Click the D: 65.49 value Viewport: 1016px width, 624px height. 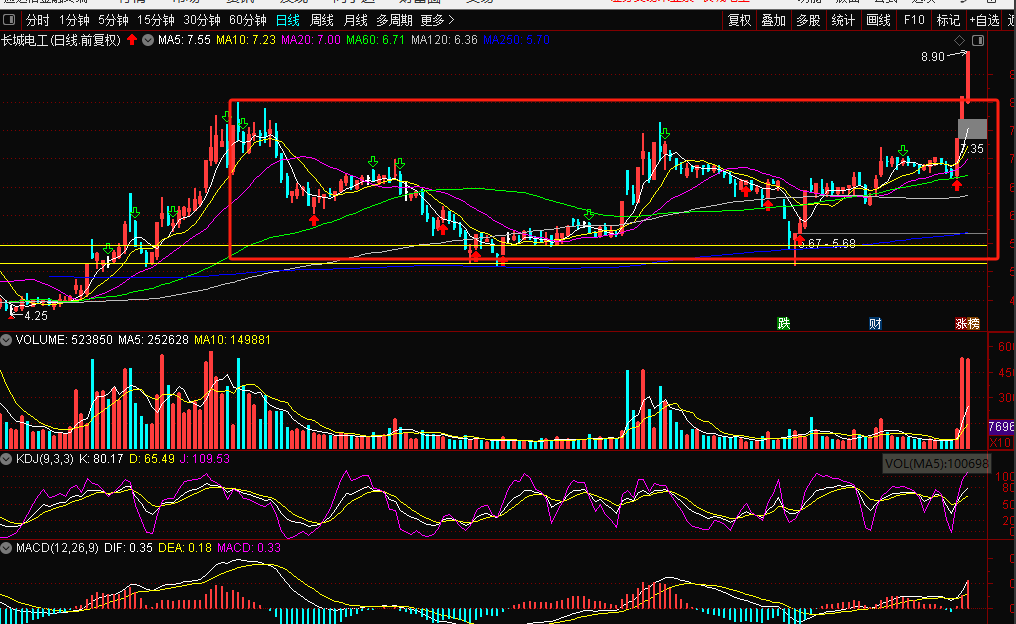tap(152, 459)
